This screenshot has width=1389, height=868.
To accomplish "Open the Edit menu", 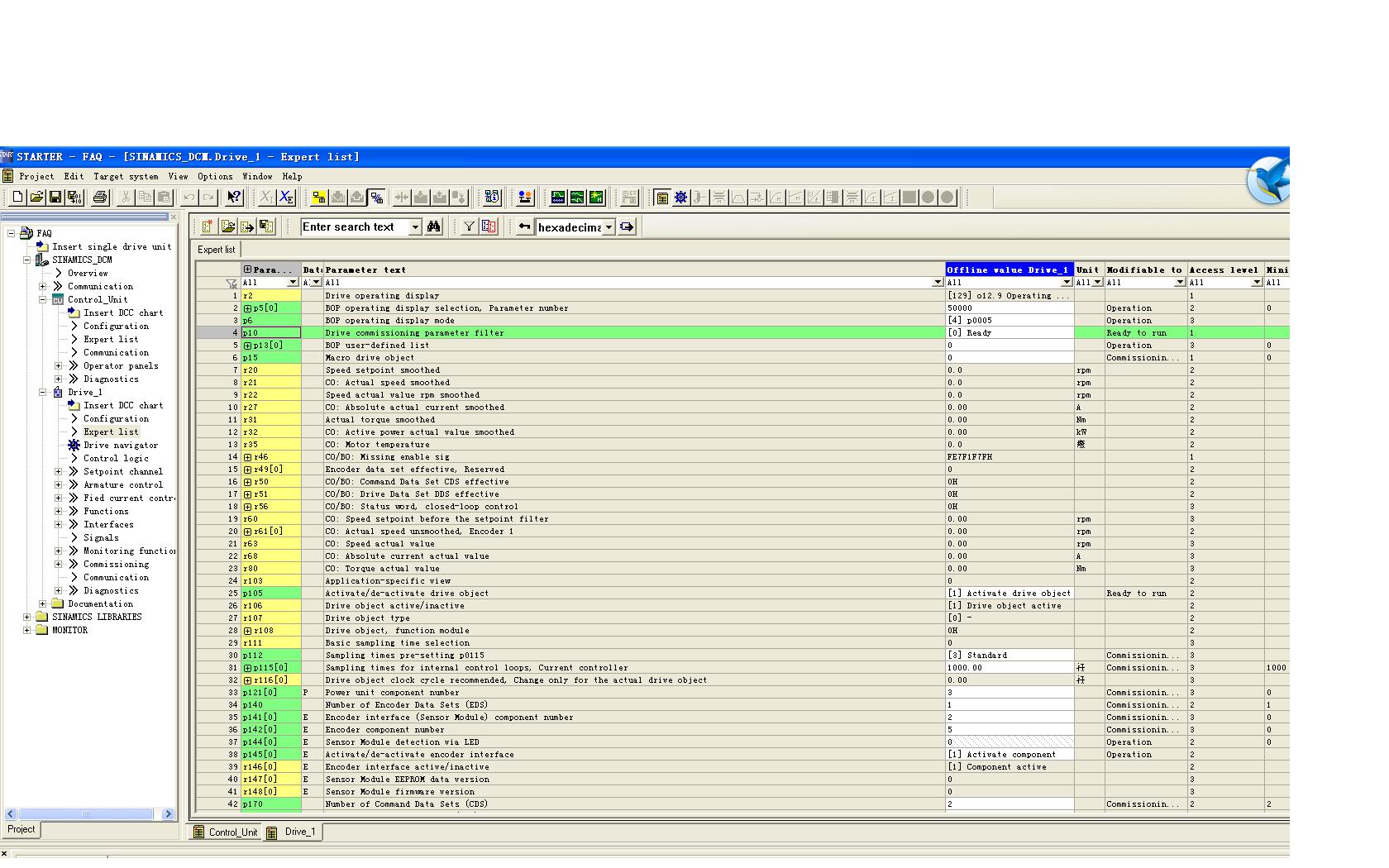I will pos(74,176).
